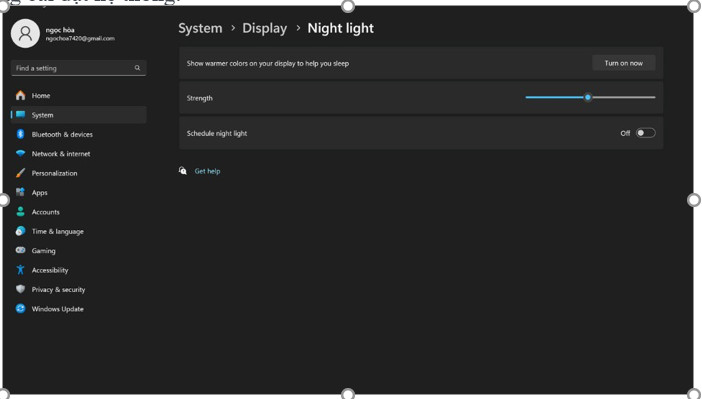Click the bottom-middle image resize handle

point(348,394)
